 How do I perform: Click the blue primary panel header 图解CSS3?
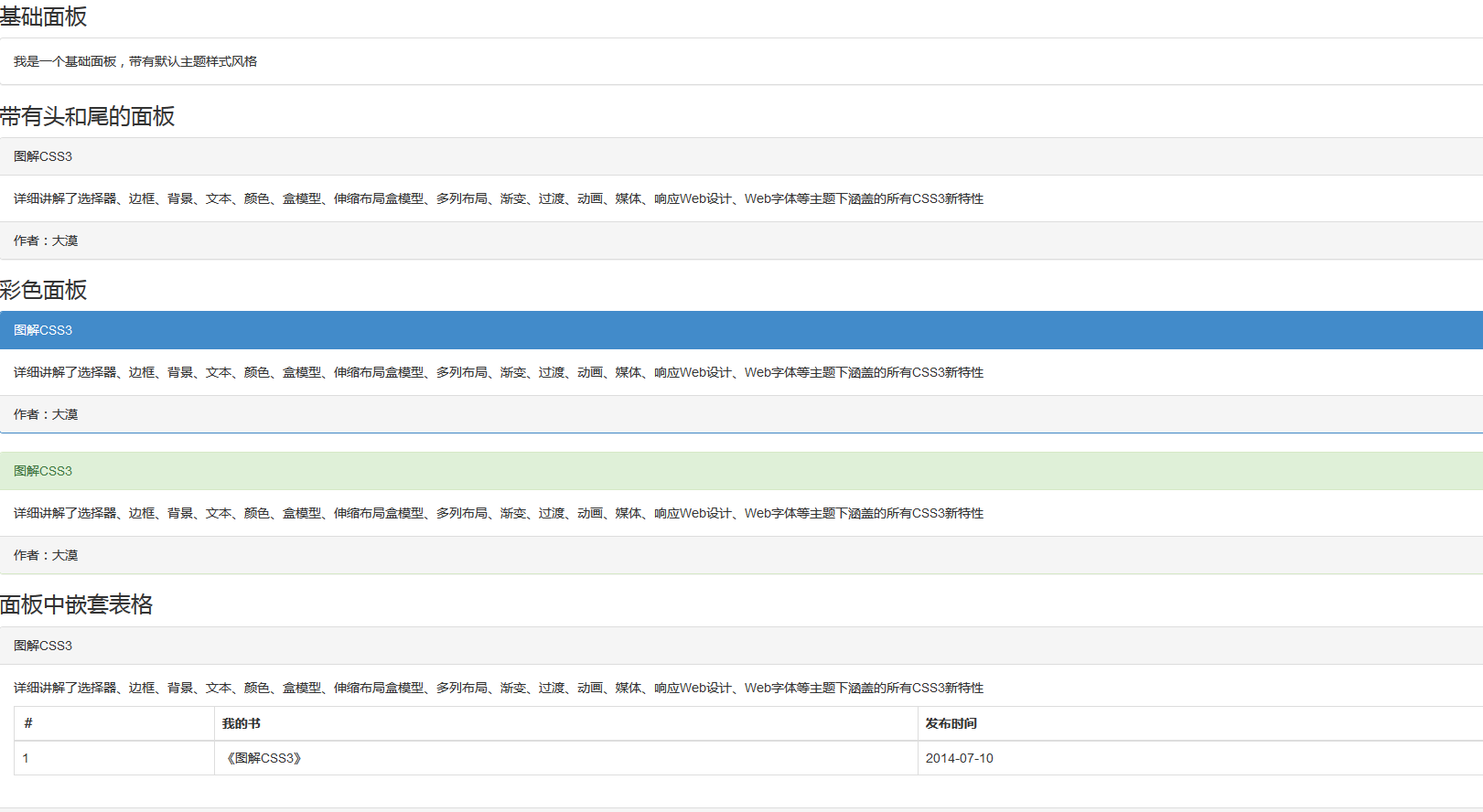(741, 330)
